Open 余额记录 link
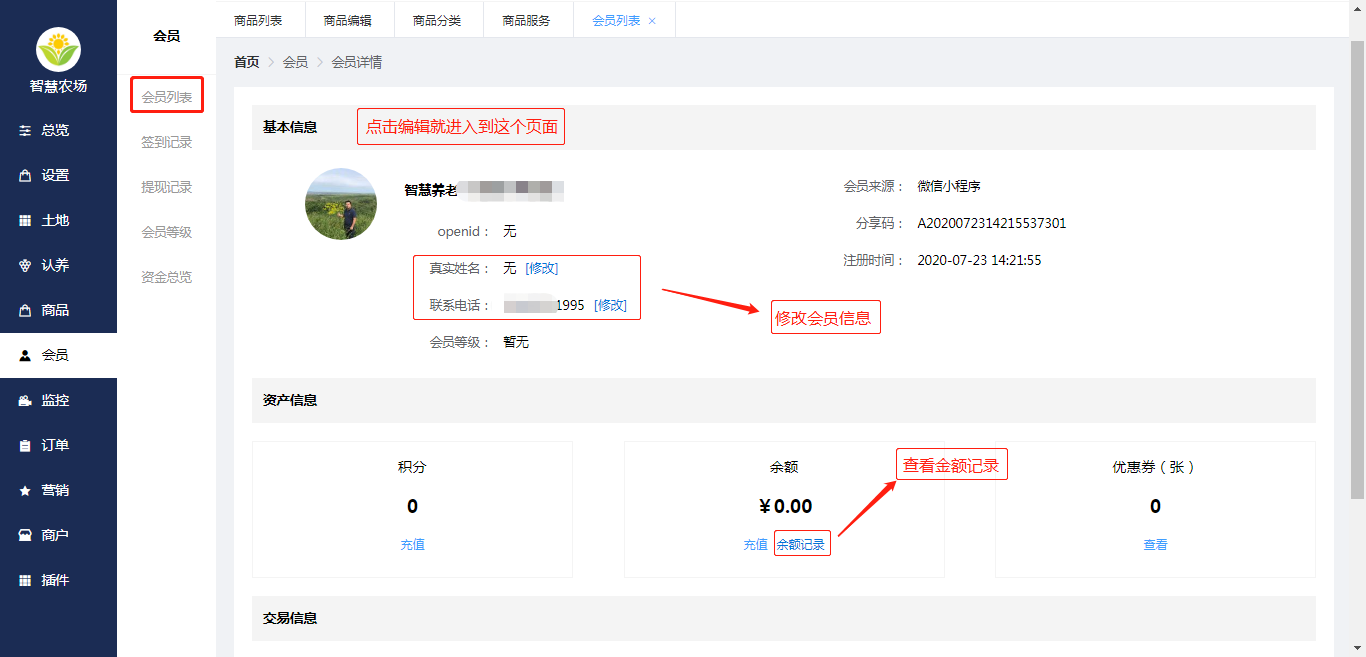The height and width of the screenshot is (657, 1366). click(801, 545)
